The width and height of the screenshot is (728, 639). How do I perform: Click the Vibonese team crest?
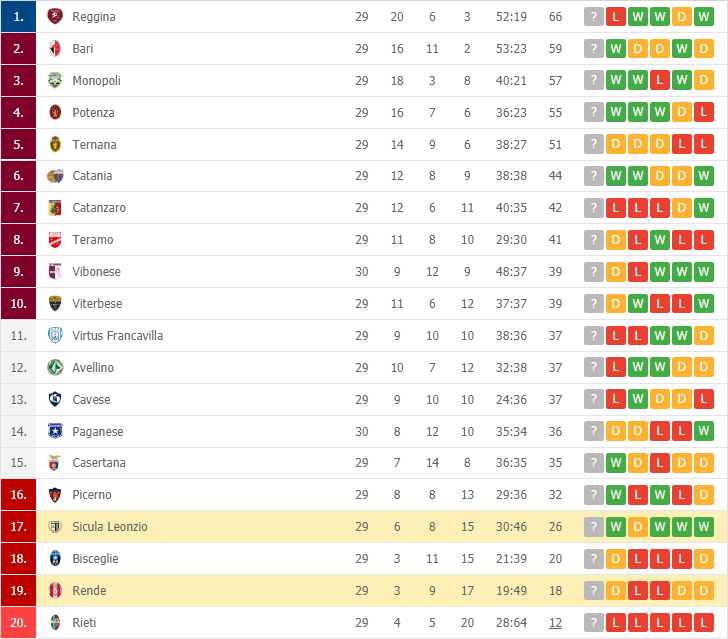point(55,272)
